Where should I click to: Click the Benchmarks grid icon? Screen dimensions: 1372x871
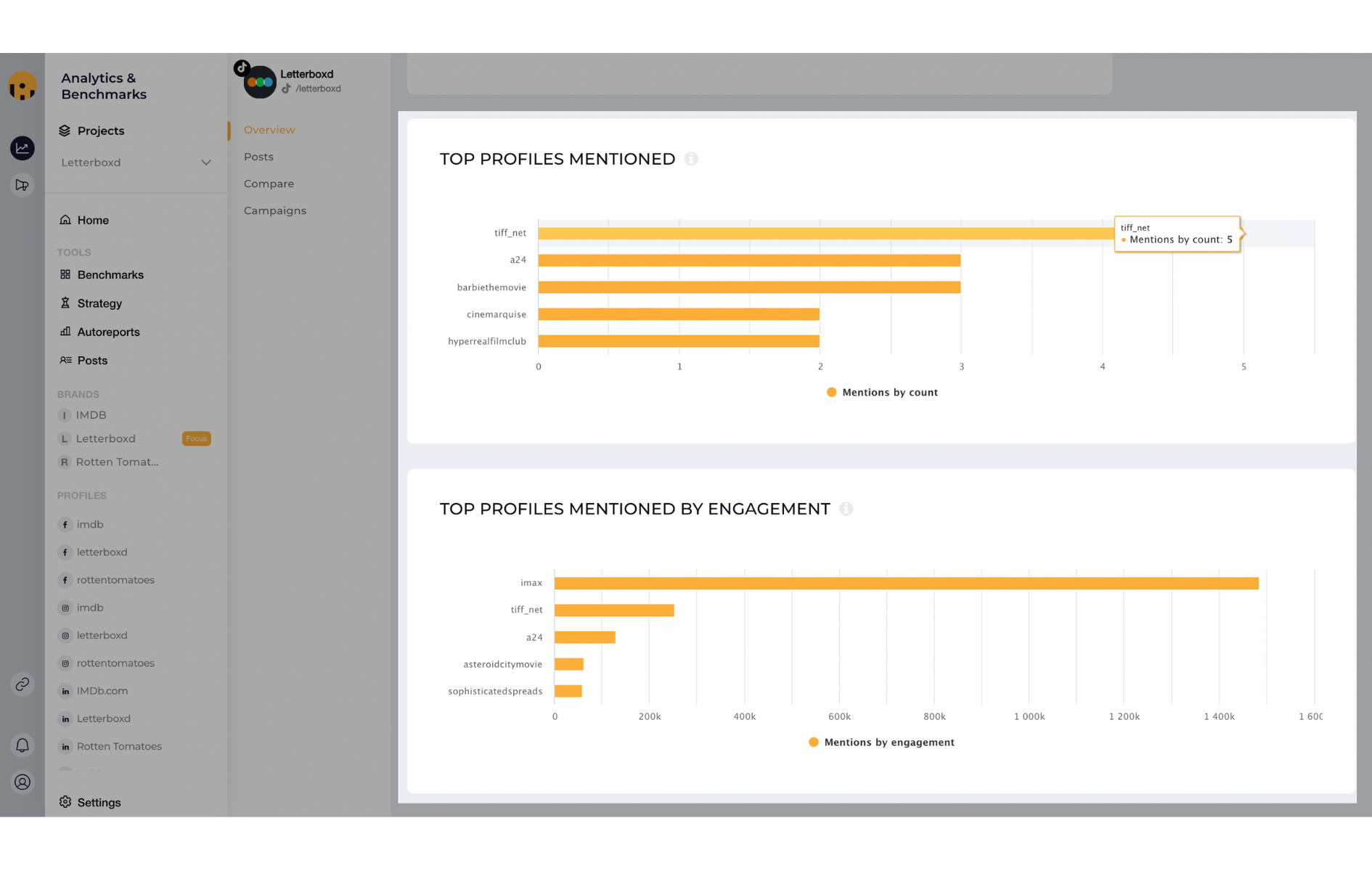65,274
